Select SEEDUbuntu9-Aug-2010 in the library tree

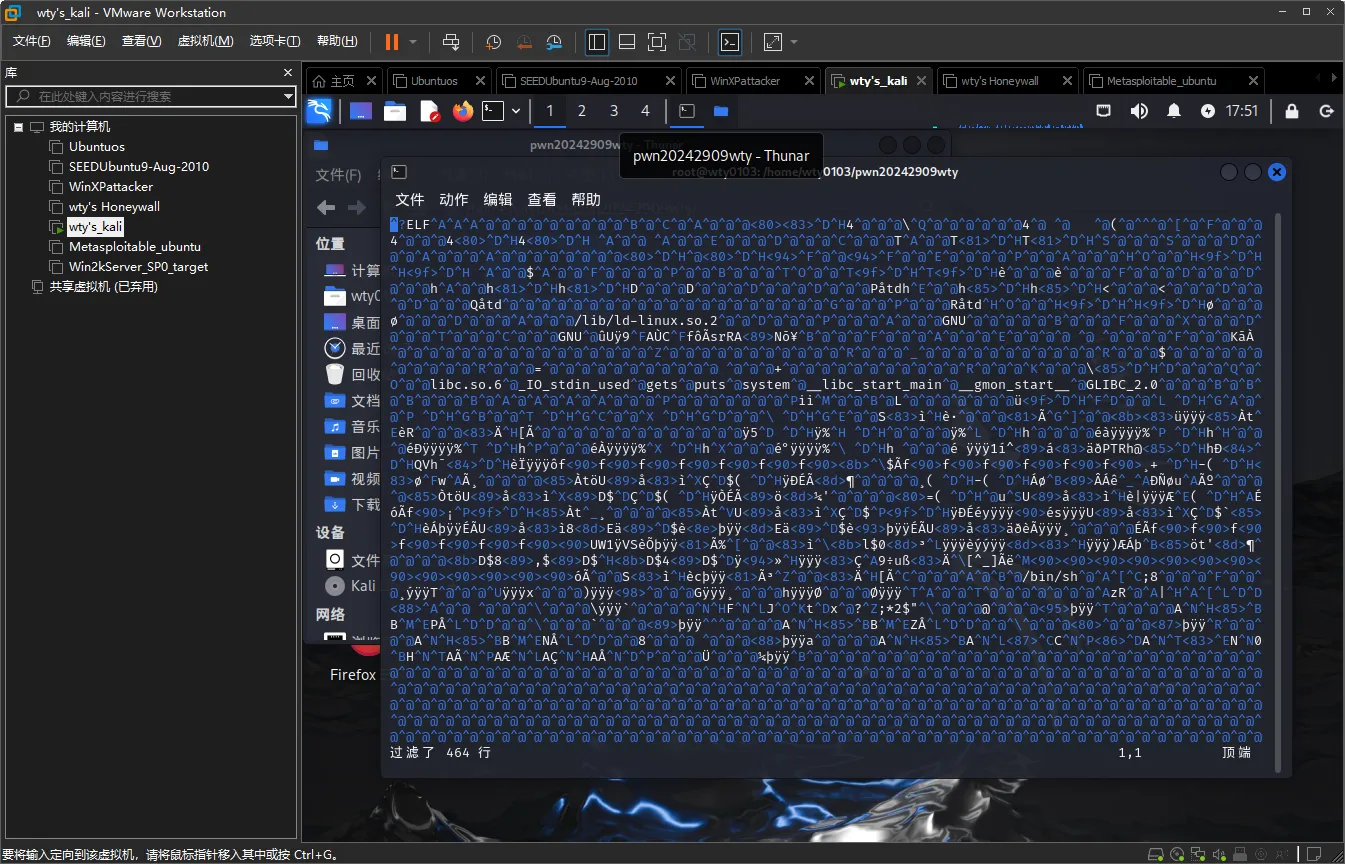coord(139,167)
